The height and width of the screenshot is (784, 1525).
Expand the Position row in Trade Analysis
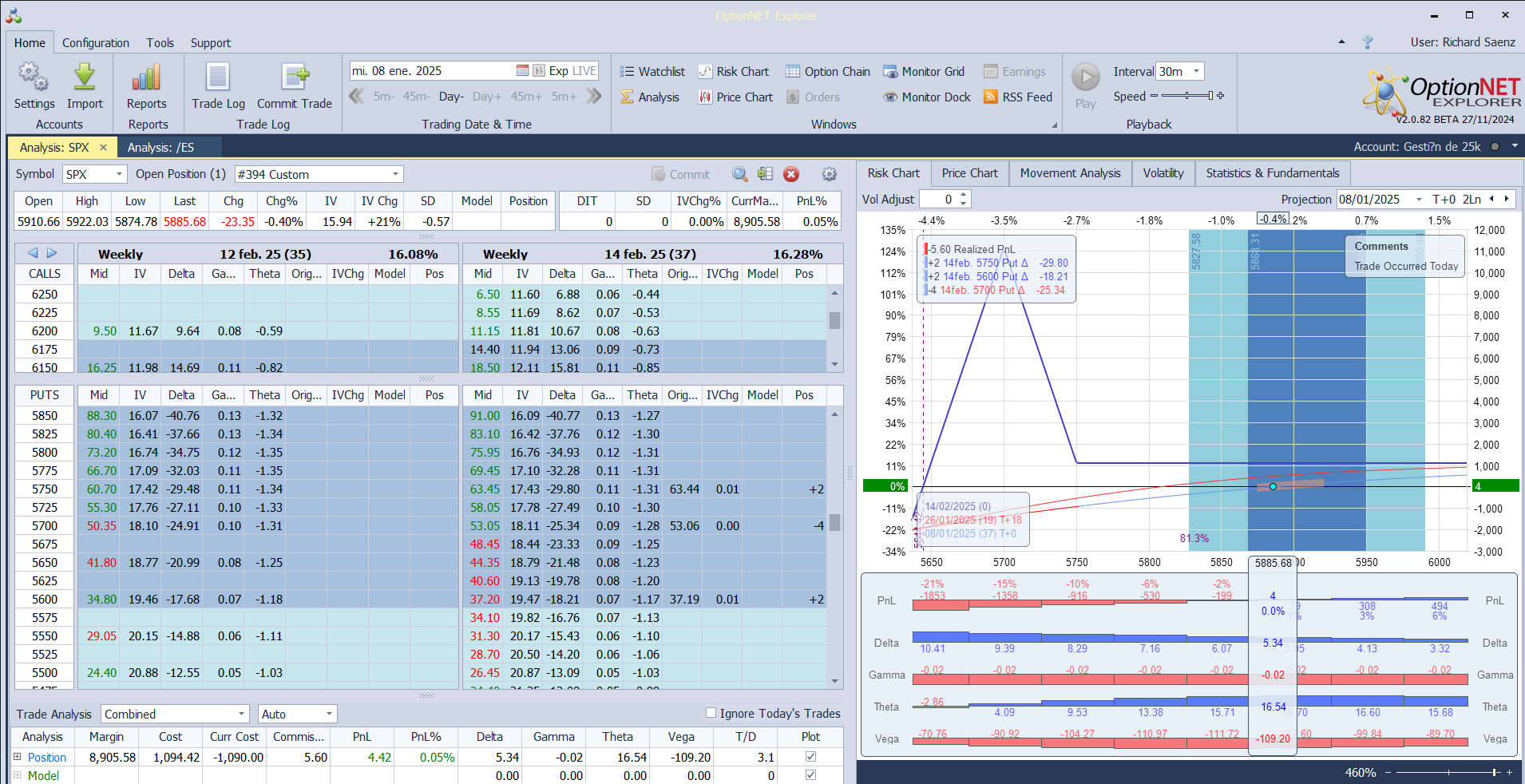click(17, 757)
